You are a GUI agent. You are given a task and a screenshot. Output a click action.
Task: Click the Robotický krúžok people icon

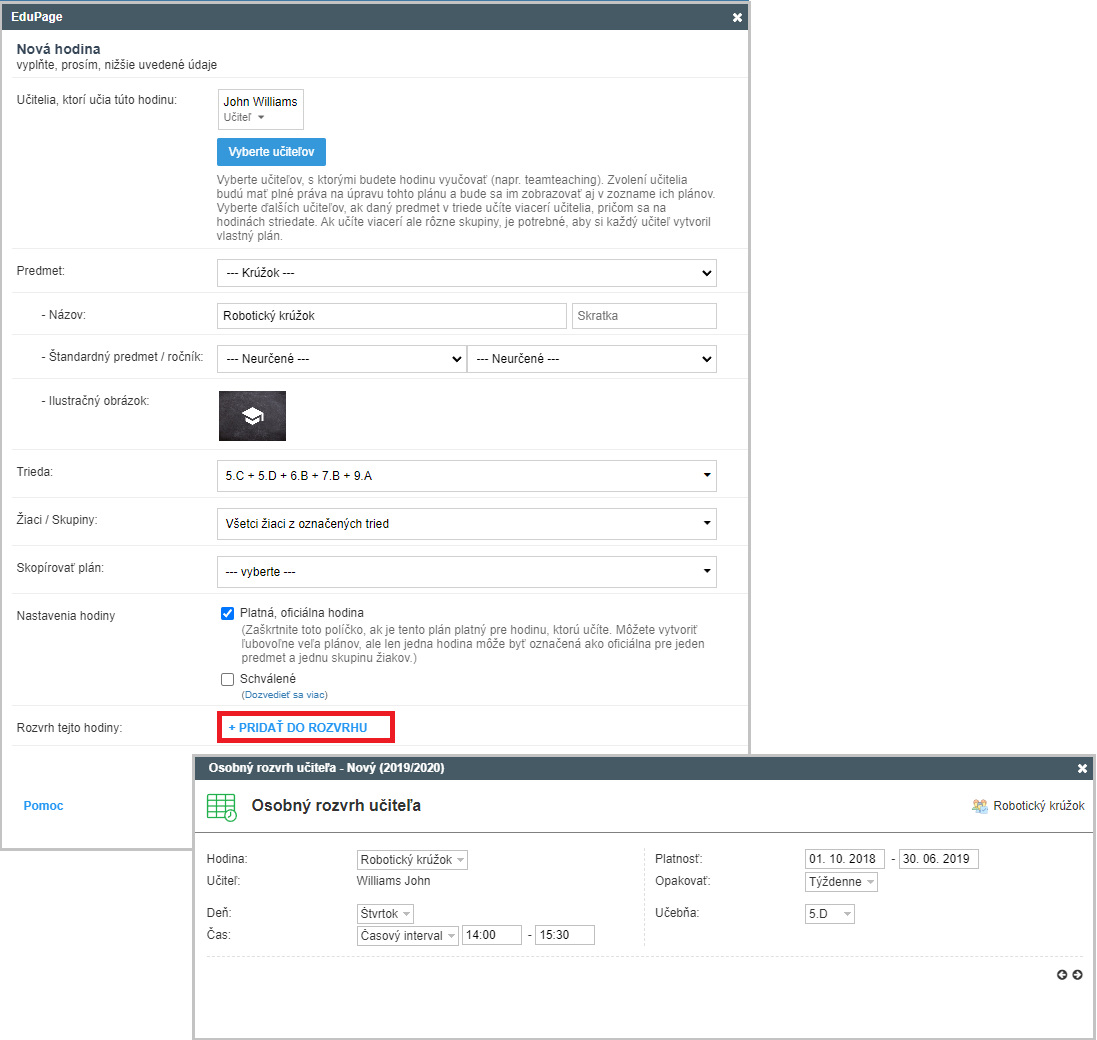click(980, 806)
